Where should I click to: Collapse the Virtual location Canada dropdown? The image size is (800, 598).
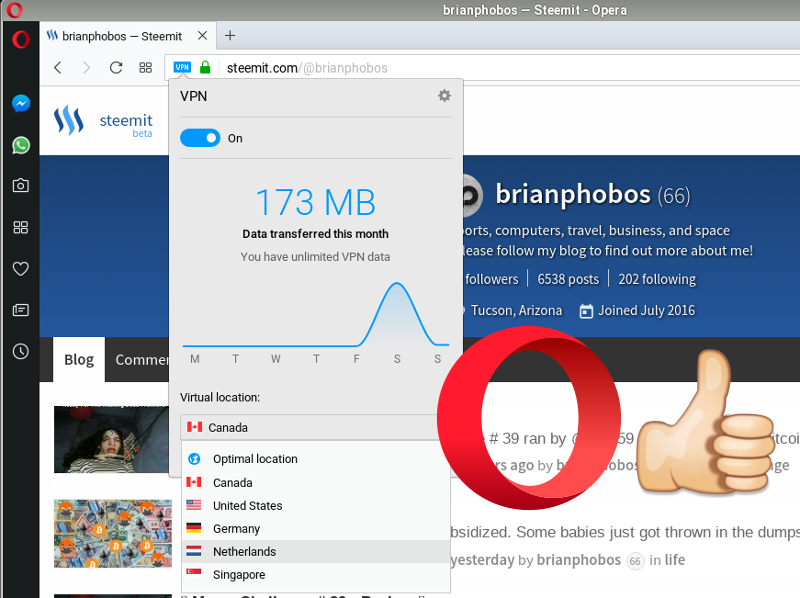(310, 427)
